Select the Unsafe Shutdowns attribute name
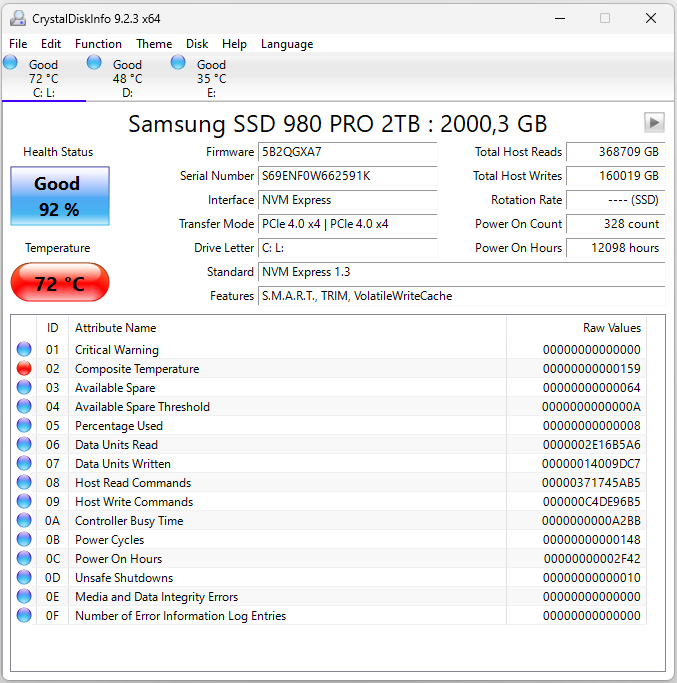The height and width of the screenshot is (683, 677). pos(124,578)
